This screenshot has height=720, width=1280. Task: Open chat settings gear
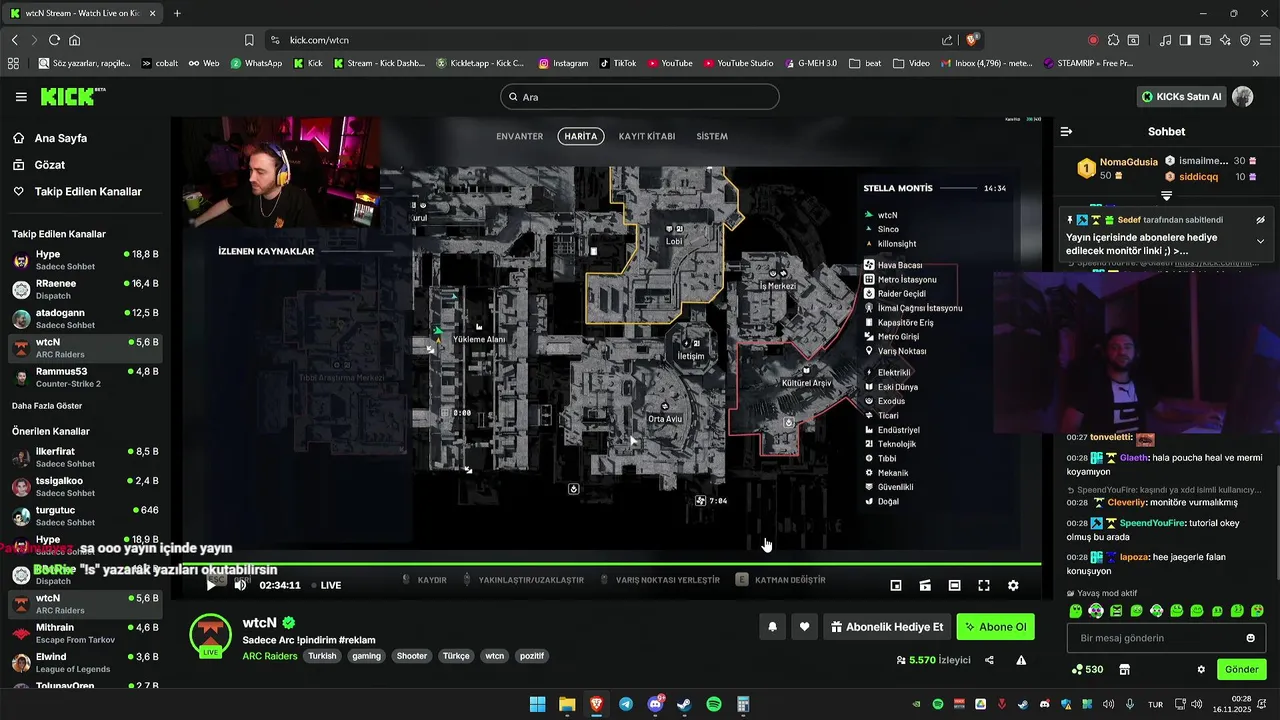(x=1201, y=669)
